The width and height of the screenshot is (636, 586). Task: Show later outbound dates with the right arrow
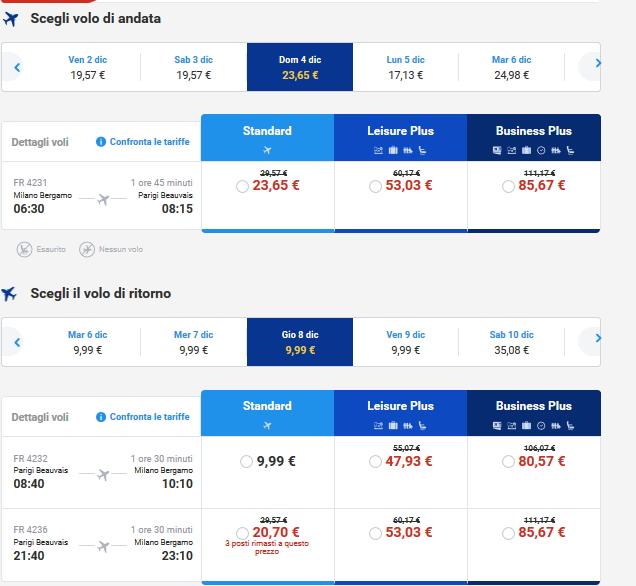pos(597,64)
